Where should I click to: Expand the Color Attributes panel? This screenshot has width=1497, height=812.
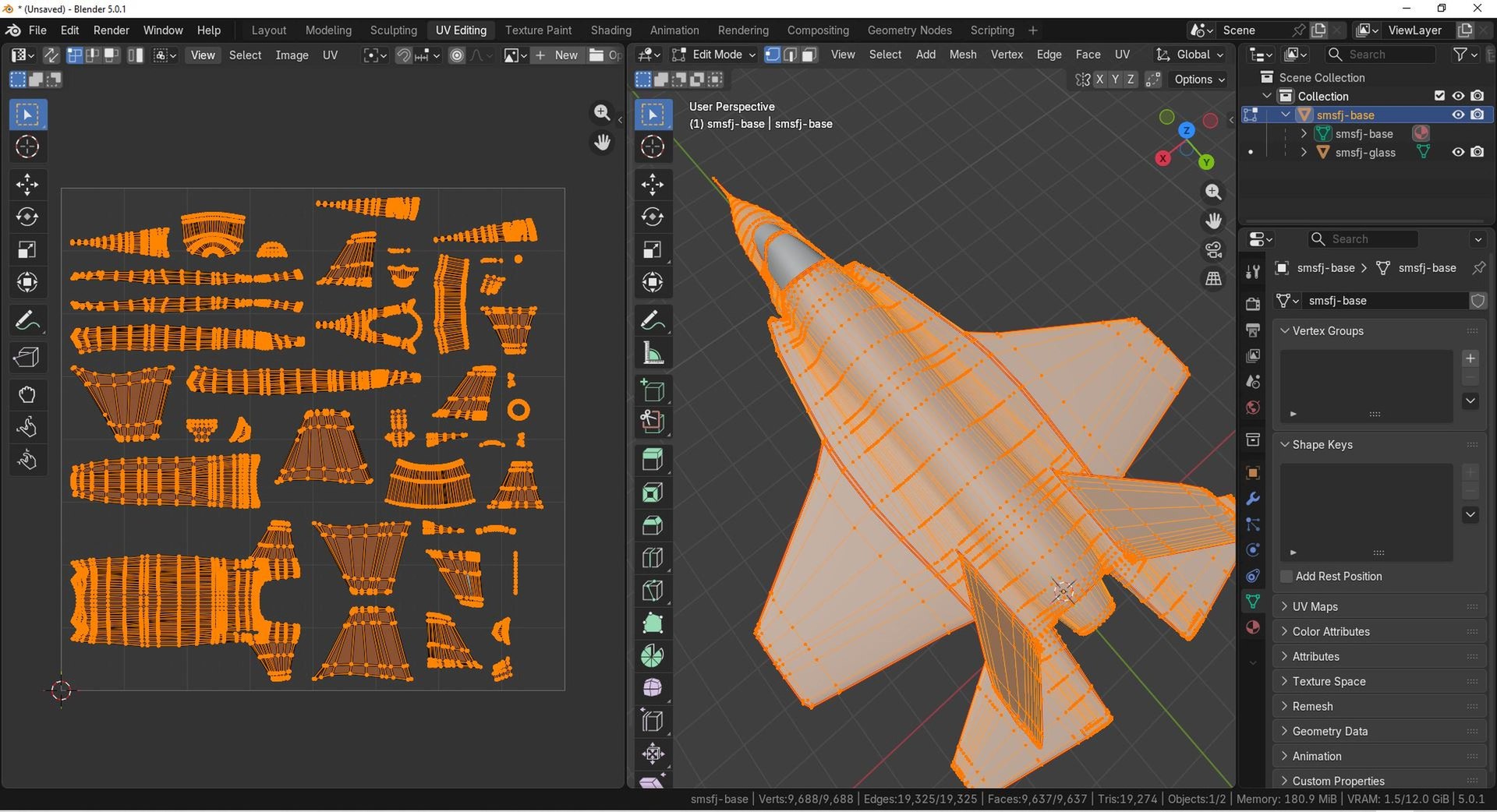(1379, 631)
